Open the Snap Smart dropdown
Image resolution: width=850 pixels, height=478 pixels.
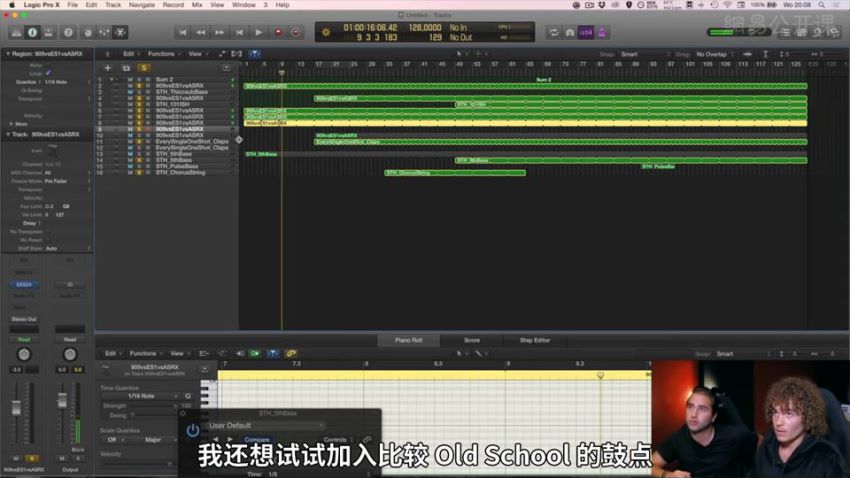[x=645, y=54]
